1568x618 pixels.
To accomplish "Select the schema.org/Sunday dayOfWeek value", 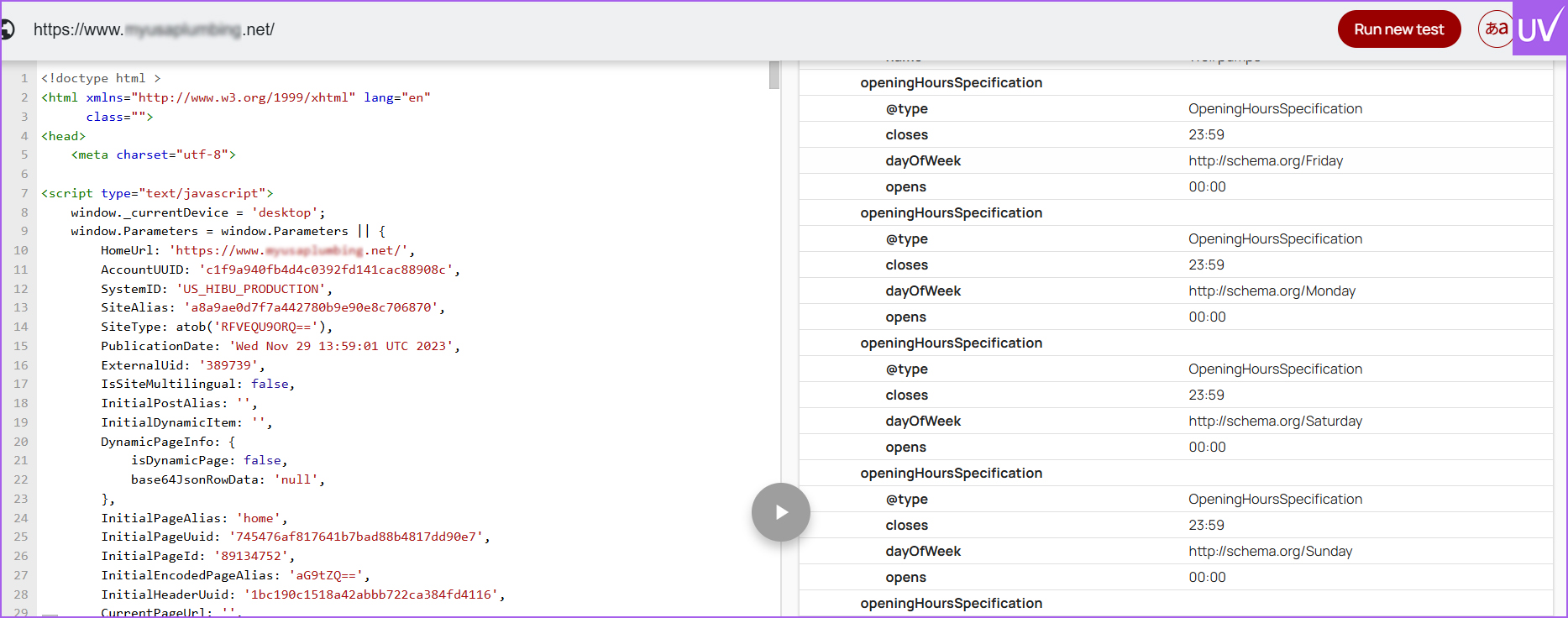I will [x=1270, y=552].
